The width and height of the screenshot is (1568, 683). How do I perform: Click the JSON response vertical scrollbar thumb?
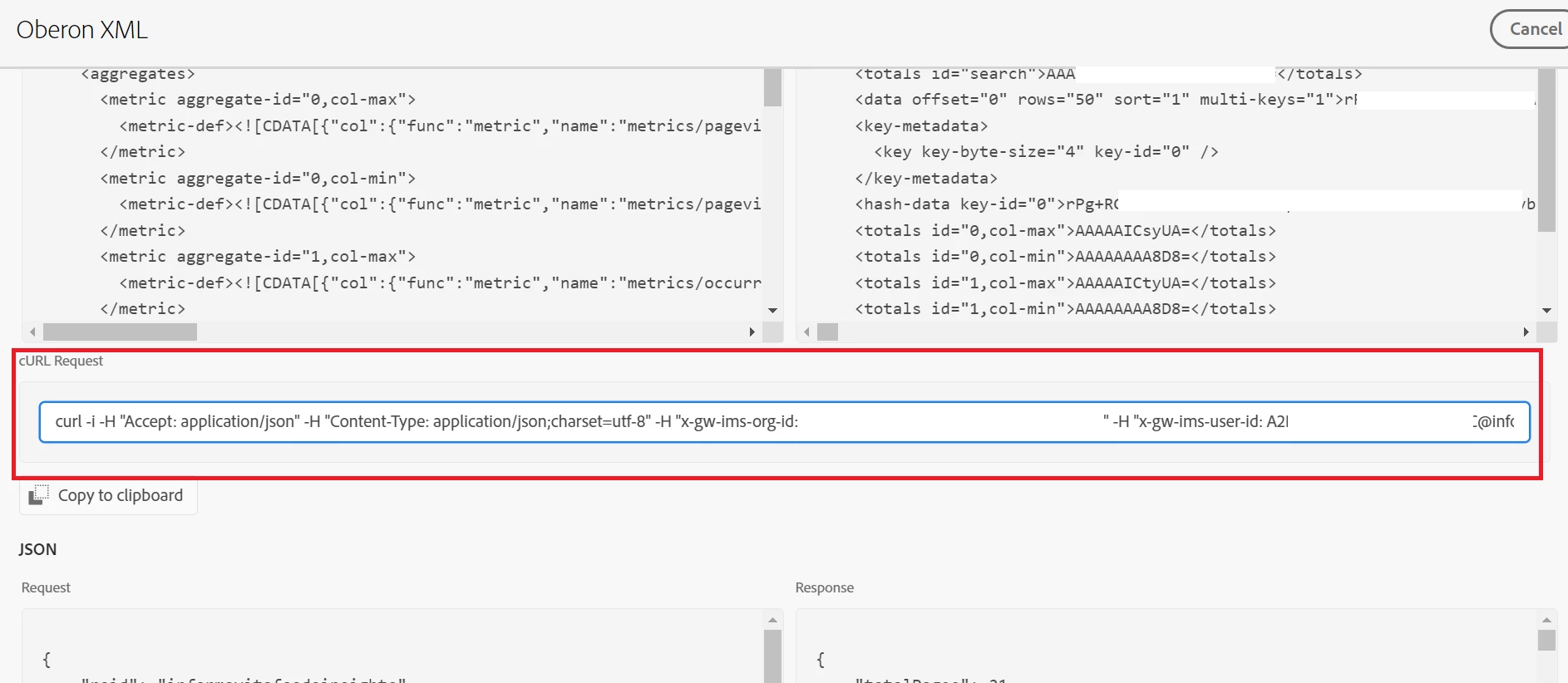1546,641
